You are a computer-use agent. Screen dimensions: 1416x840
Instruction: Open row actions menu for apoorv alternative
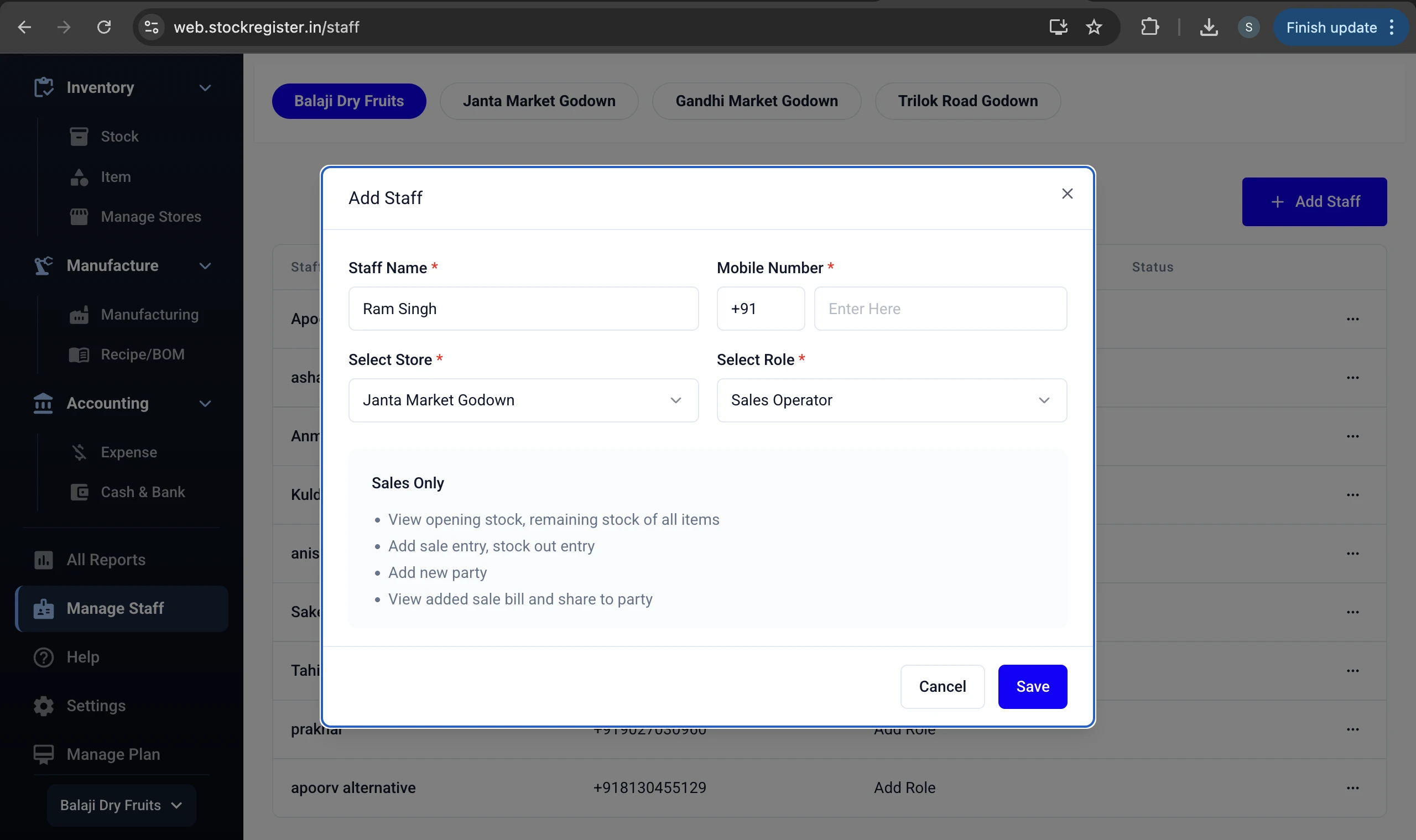pos(1353,787)
